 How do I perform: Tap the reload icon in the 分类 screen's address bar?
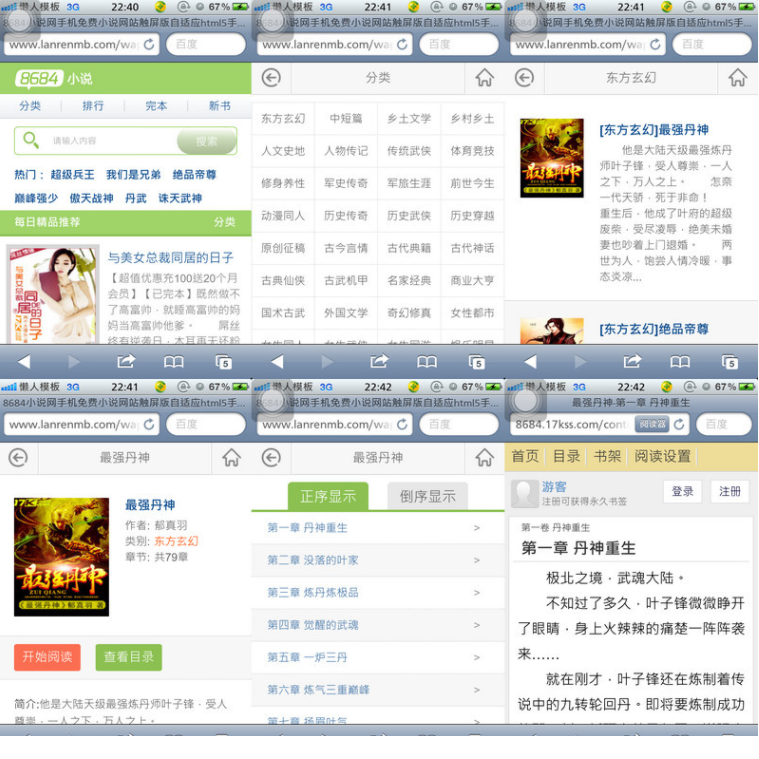pyautogui.click(x=402, y=44)
